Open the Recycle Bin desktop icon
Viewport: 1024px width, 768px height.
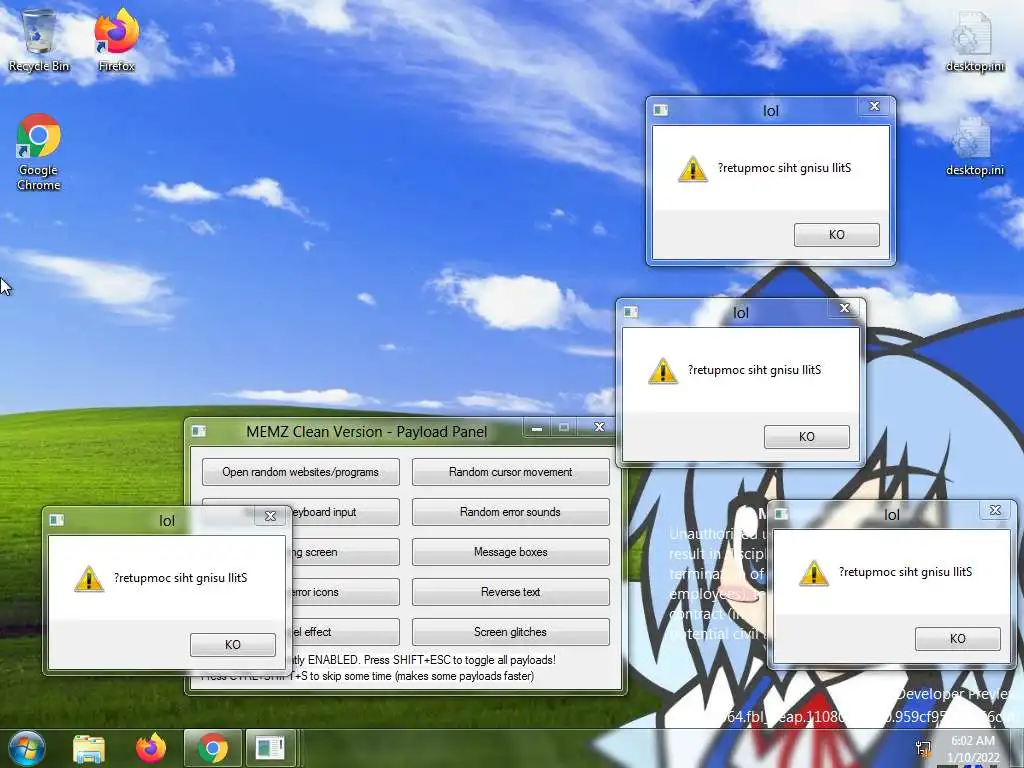pyautogui.click(x=39, y=40)
